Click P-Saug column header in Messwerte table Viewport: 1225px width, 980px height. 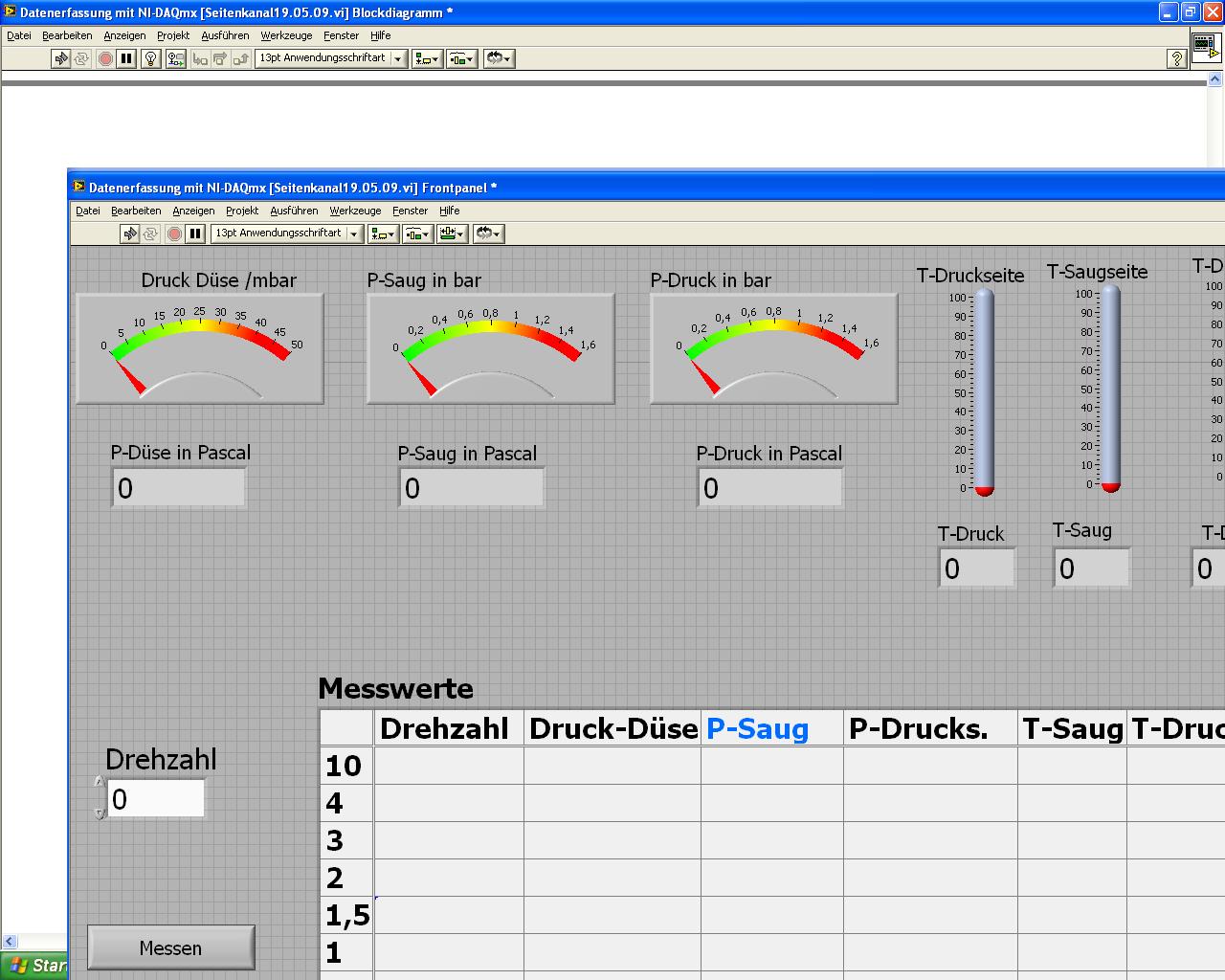point(772,728)
